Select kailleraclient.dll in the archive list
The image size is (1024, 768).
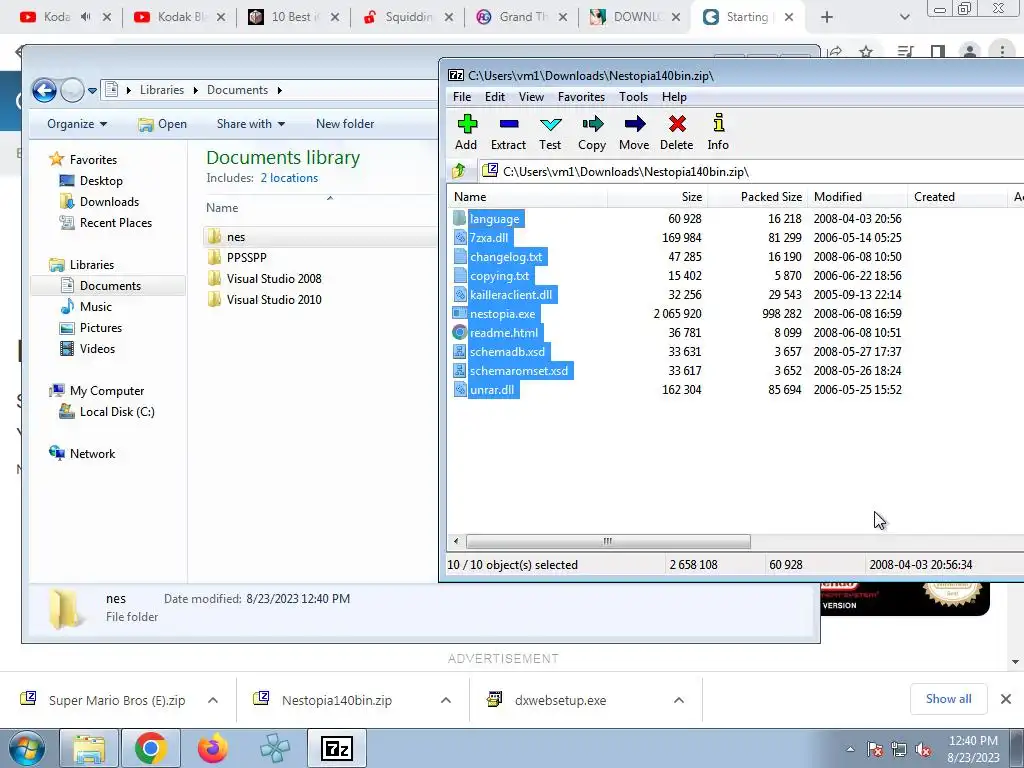tap(511, 295)
